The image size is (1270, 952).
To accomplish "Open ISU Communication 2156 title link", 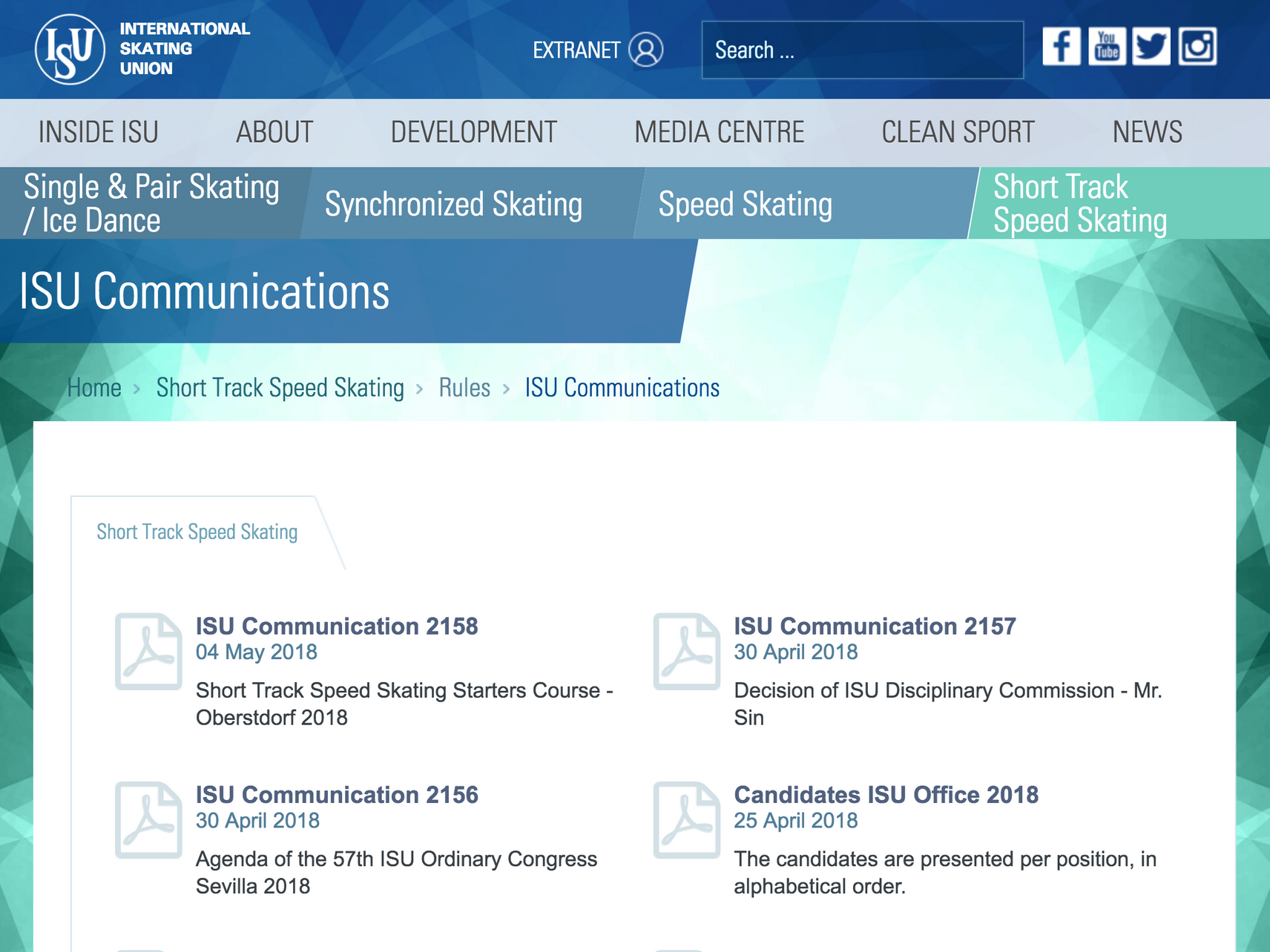I will pyautogui.click(x=337, y=795).
